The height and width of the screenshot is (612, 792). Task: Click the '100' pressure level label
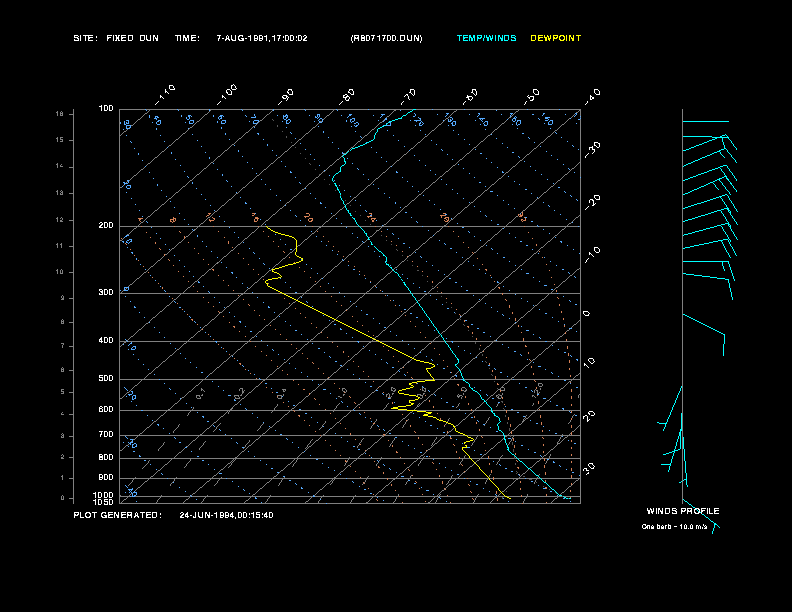106,109
